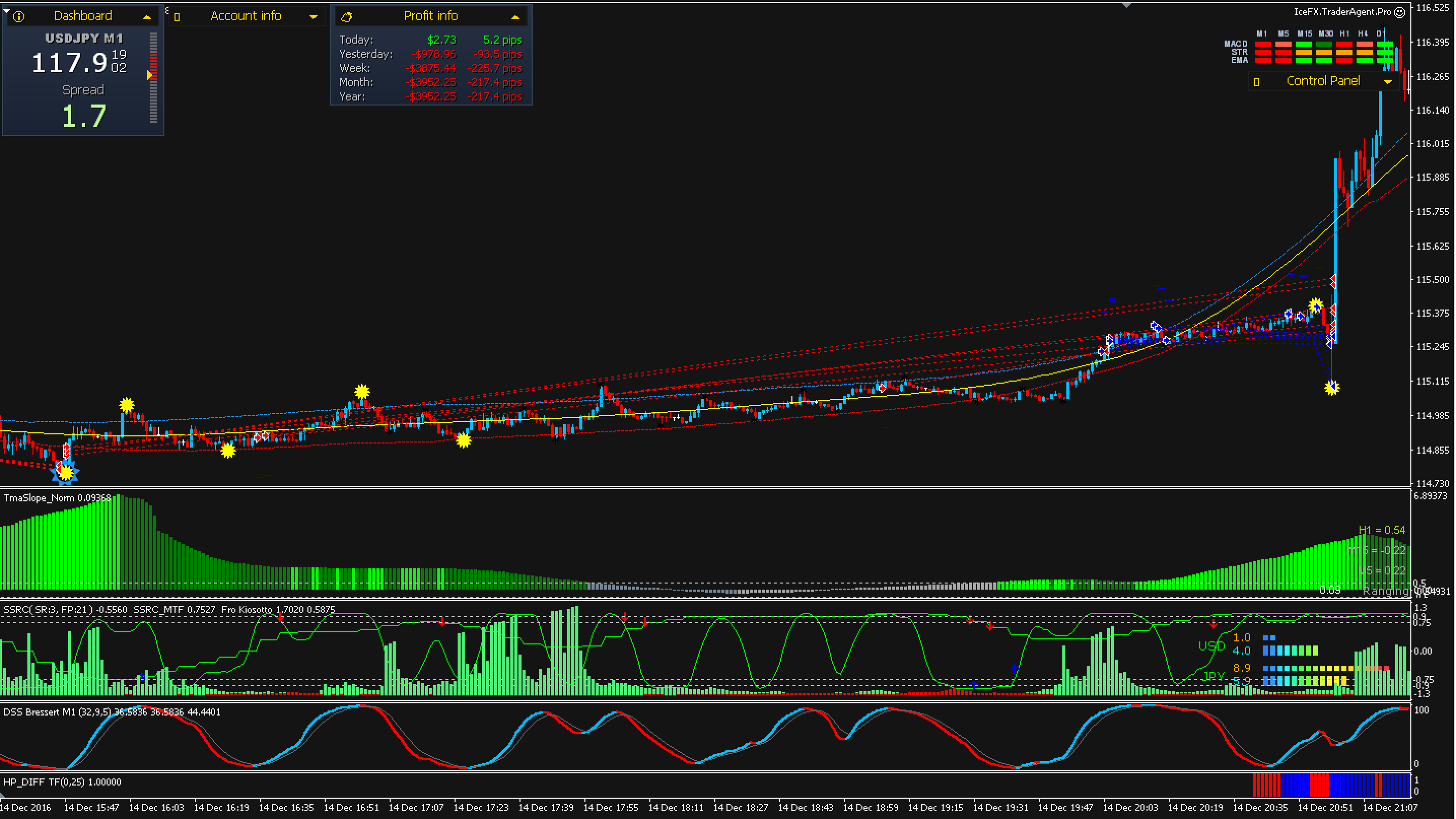Click the yellow starburst above the 16:03 candle peak
The height and width of the screenshot is (819, 1456).
tap(127, 405)
